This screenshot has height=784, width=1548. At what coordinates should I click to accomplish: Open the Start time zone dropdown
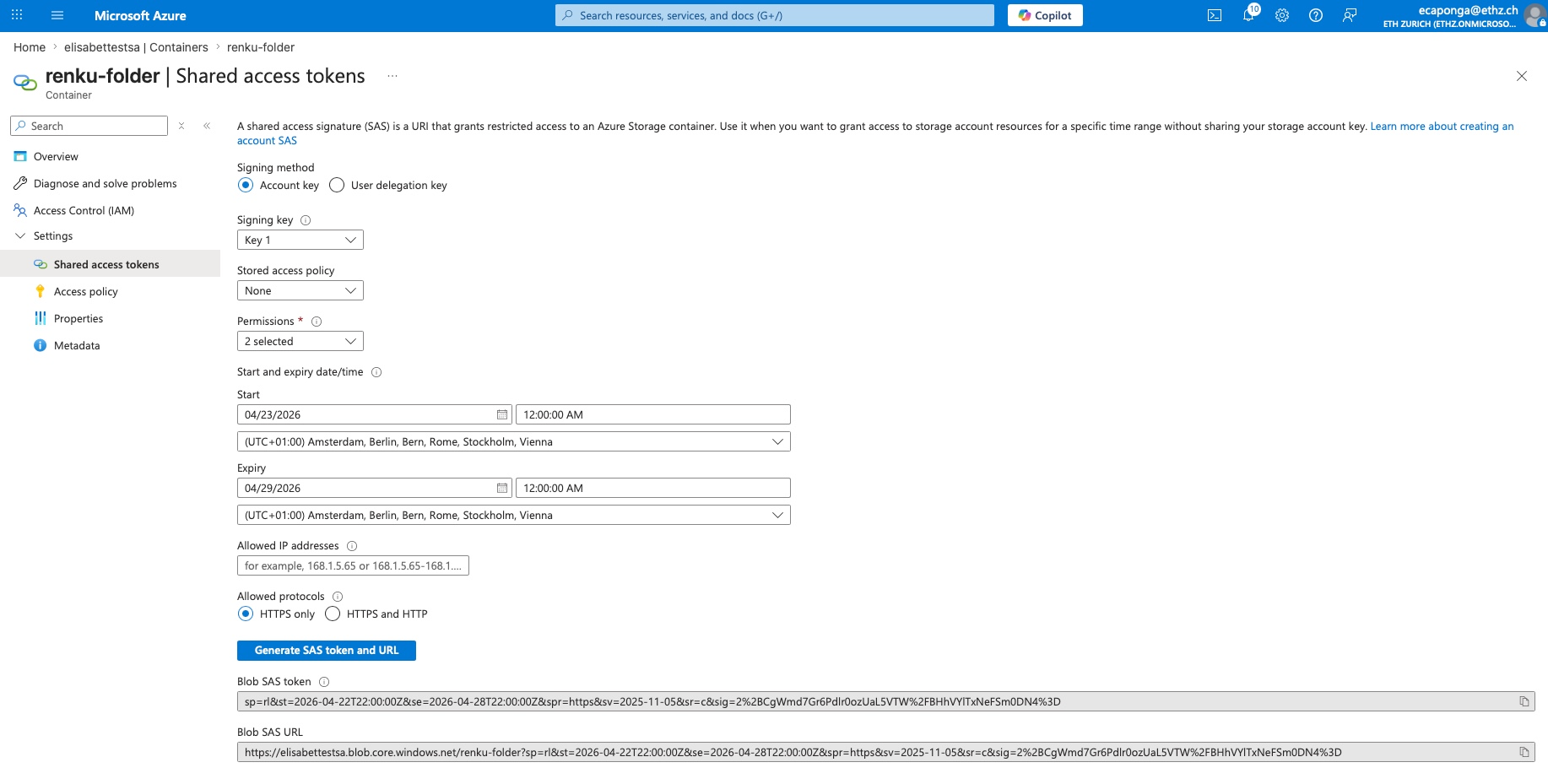point(514,441)
